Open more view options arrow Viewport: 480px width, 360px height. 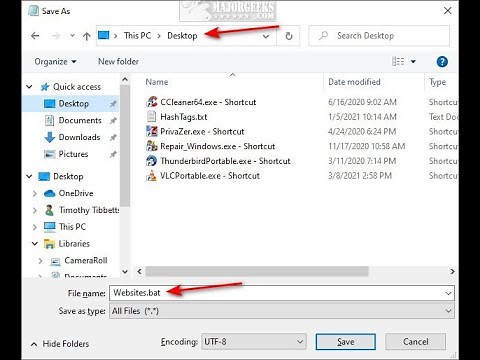413,61
